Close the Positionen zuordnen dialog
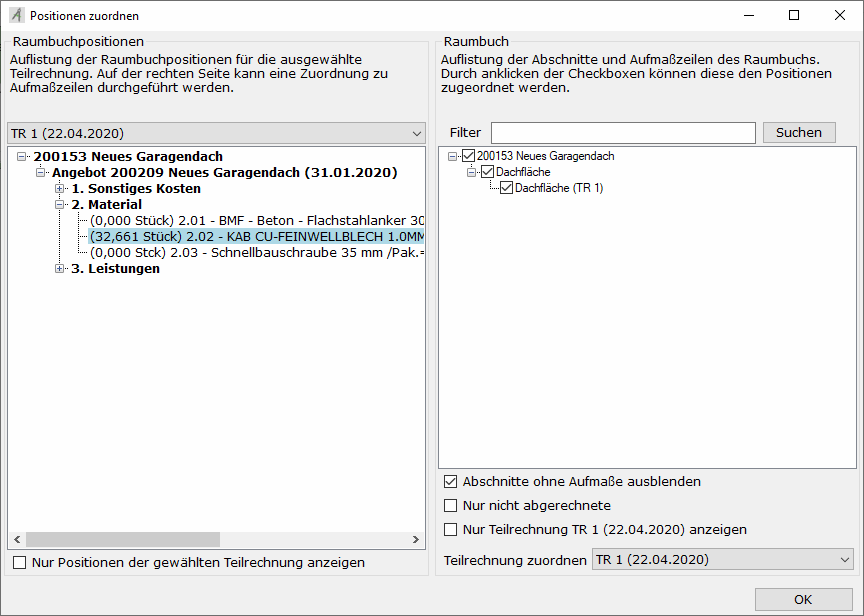This screenshot has width=864, height=616. coord(840,15)
